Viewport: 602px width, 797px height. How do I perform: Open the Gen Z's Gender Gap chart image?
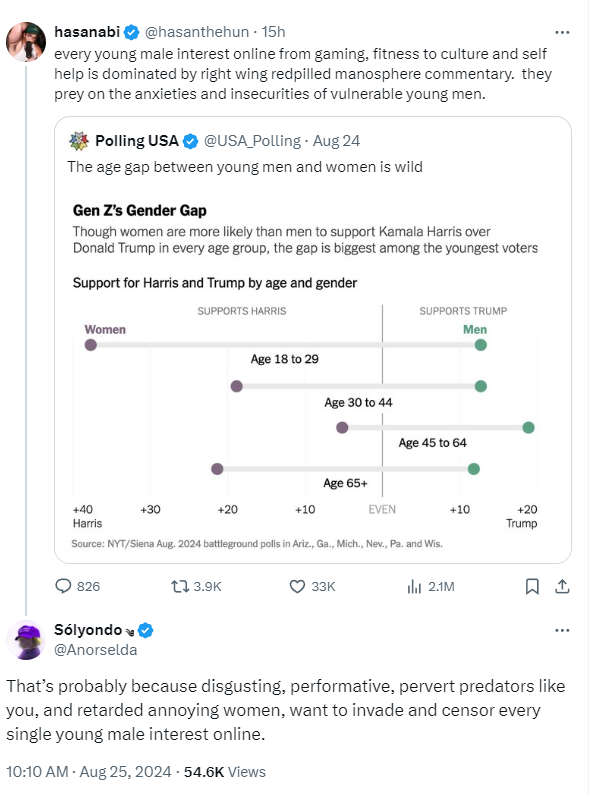pyautogui.click(x=305, y=376)
